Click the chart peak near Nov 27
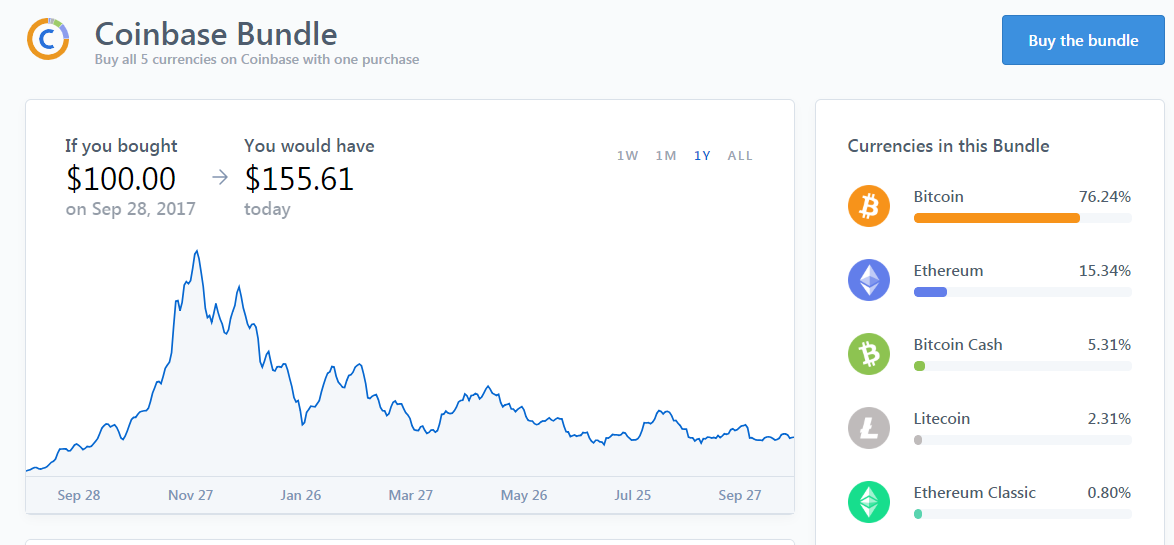This screenshot has width=1174, height=545. [196, 251]
